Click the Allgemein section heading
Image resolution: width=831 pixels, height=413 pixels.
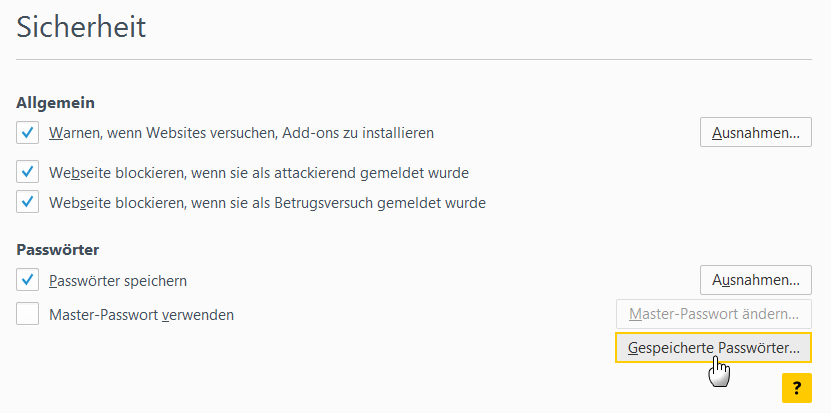point(56,103)
